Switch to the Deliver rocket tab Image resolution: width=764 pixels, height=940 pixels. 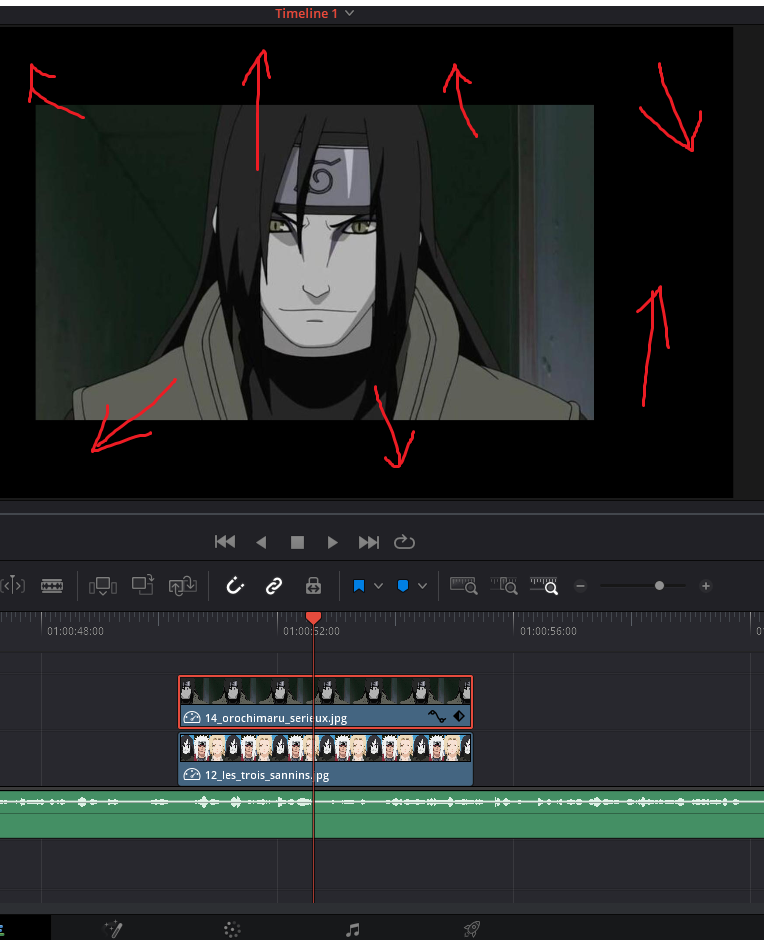(x=472, y=930)
